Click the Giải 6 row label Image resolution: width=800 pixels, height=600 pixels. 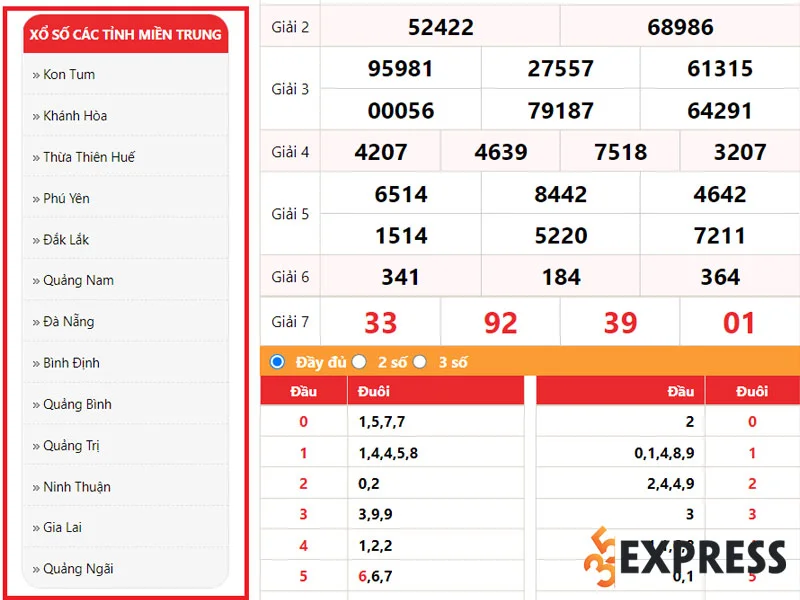point(290,277)
